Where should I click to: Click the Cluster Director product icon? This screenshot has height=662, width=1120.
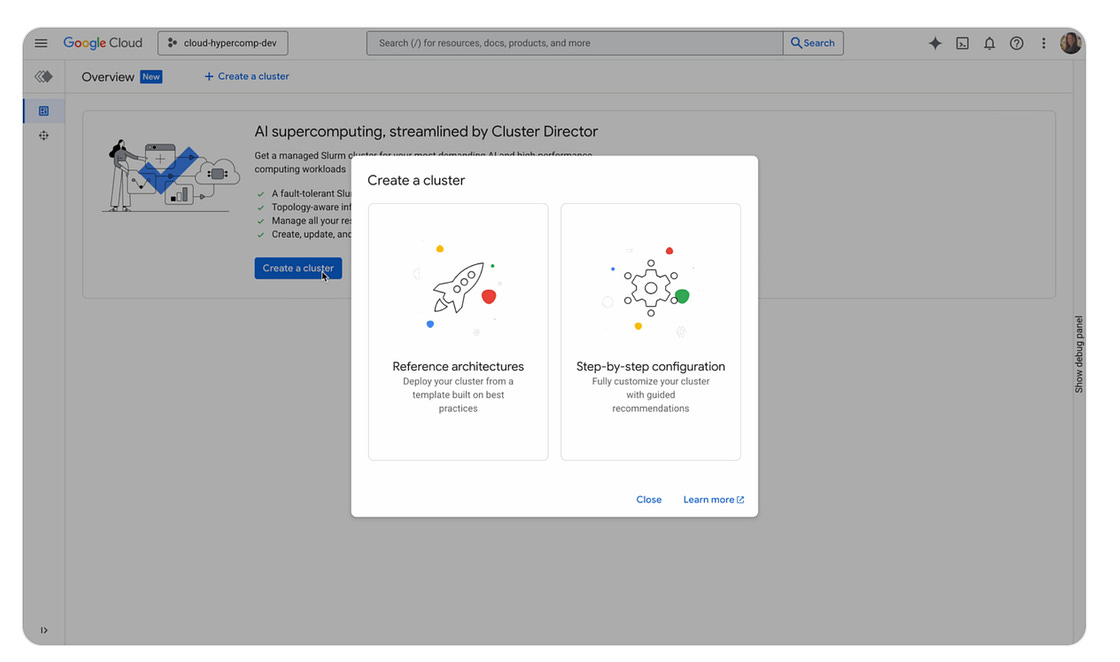click(44, 76)
